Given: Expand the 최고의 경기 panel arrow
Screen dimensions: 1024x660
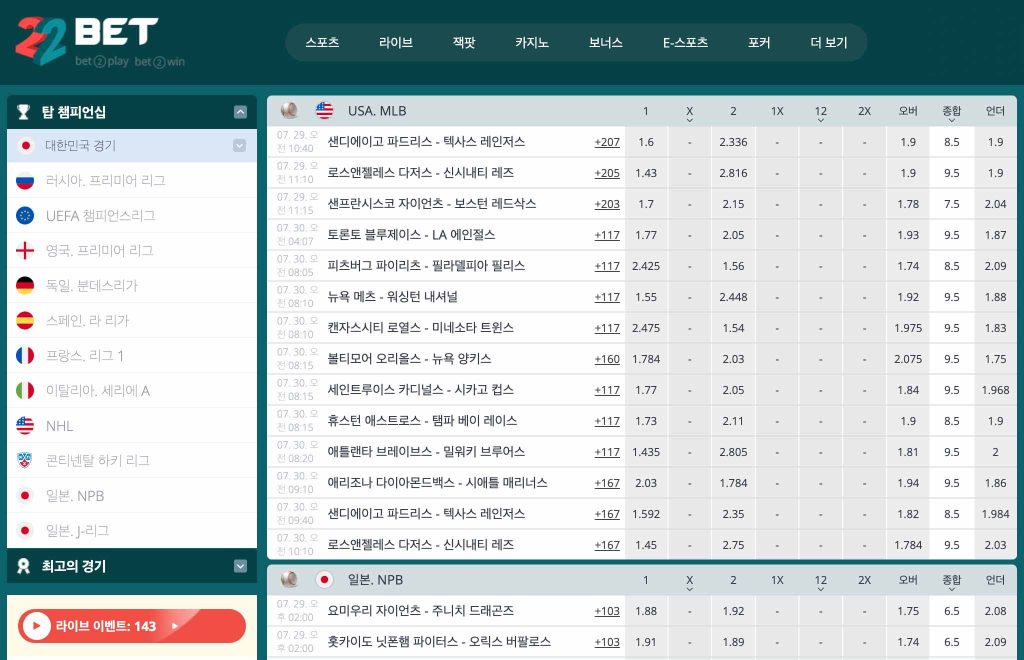Looking at the screenshot, I should (240, 566).
